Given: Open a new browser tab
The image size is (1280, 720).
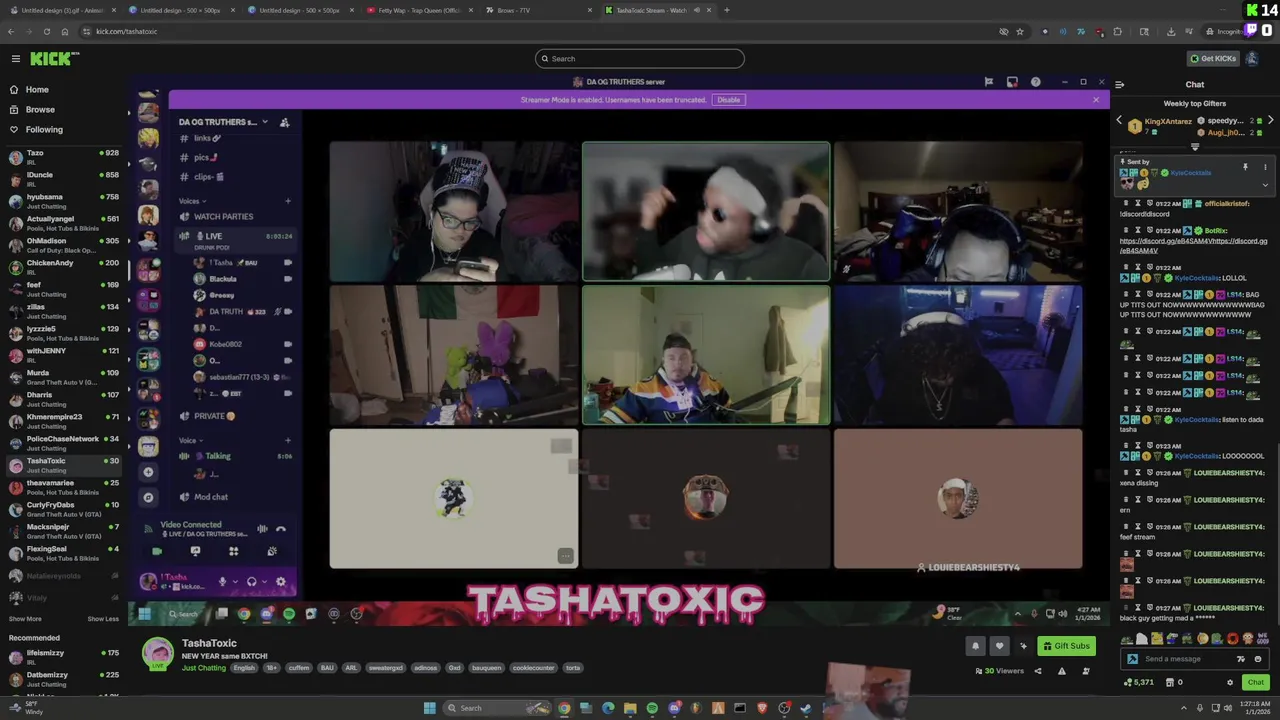Looking at the screenshot, I should click(x=727, y=10).
